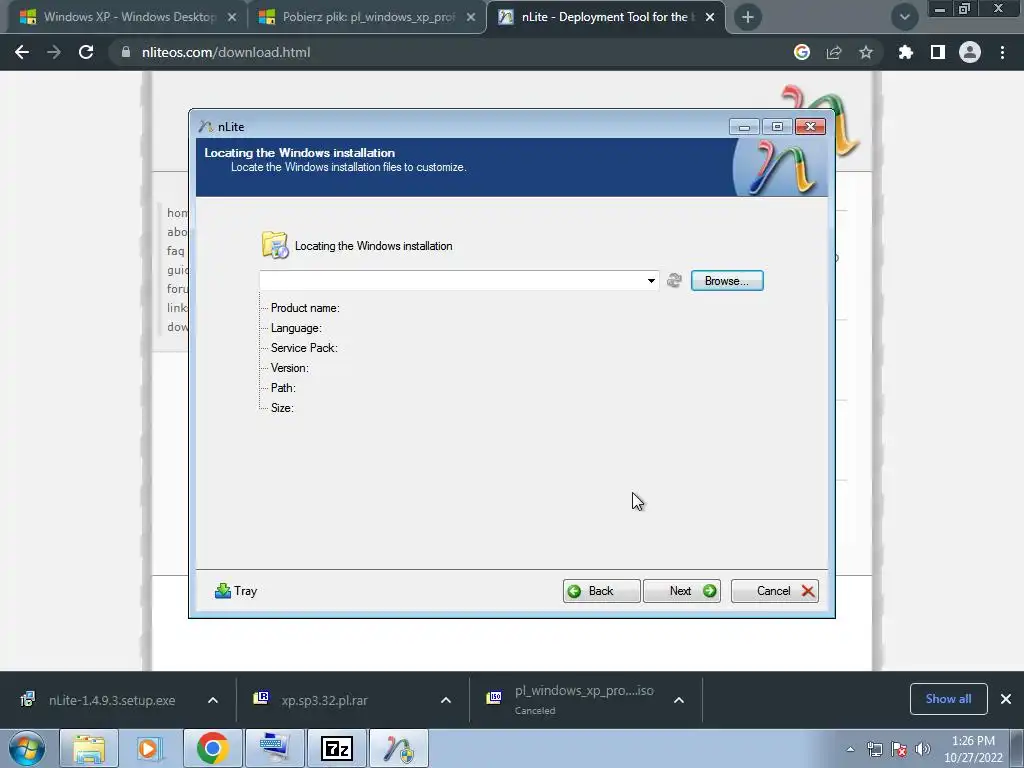The width and height of the screenshot is (1024, 768).
Task: Expand options for the xp.sp3.32.pl.rar download
Action: point(446,700)
